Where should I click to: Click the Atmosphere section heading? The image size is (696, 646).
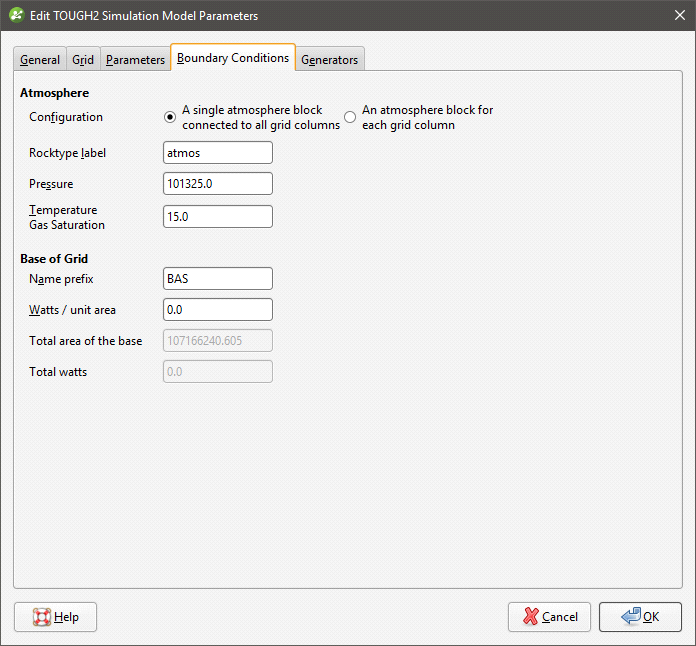pyautogui.click(x=55, y=93)
